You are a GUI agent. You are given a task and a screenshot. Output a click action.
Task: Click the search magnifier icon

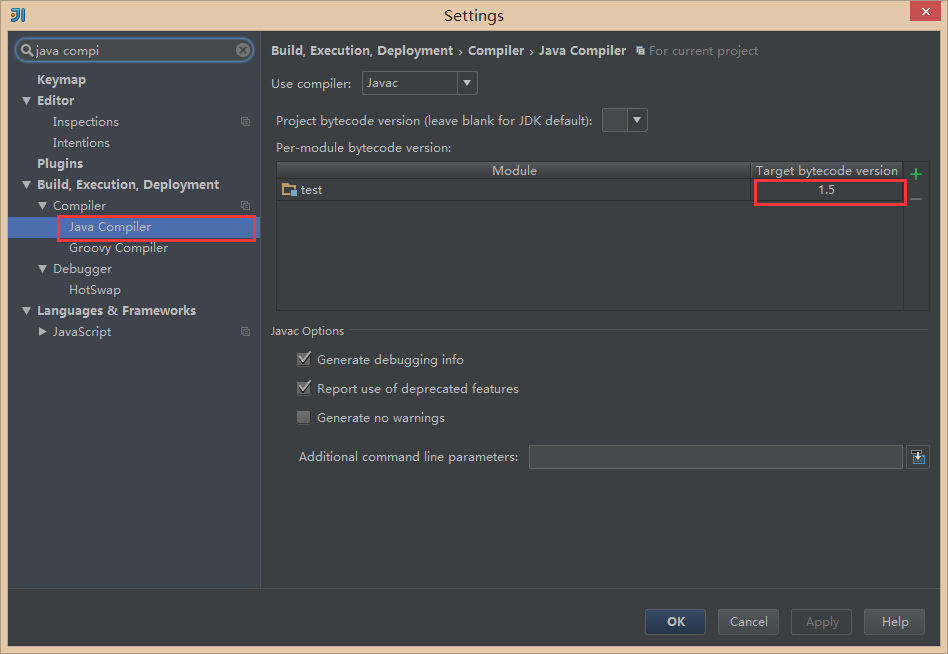[x=27, y=50]
